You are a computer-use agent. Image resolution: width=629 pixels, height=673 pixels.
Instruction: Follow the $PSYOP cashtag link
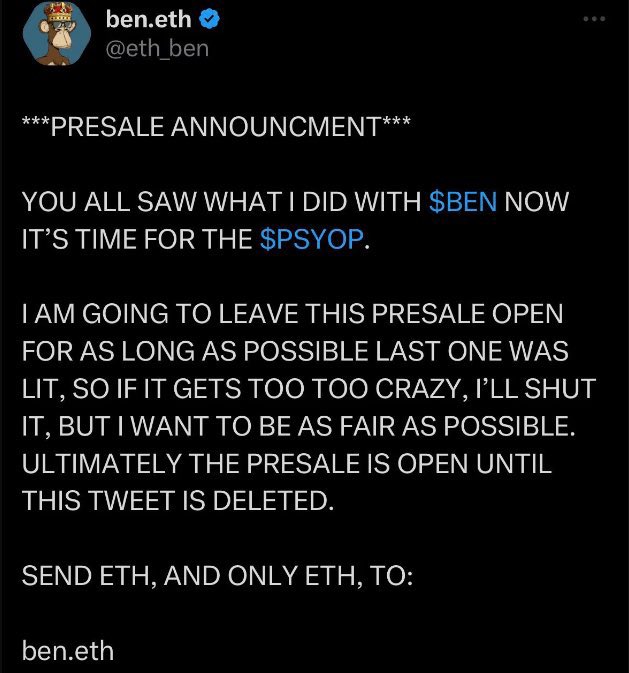tap(312, 239)
